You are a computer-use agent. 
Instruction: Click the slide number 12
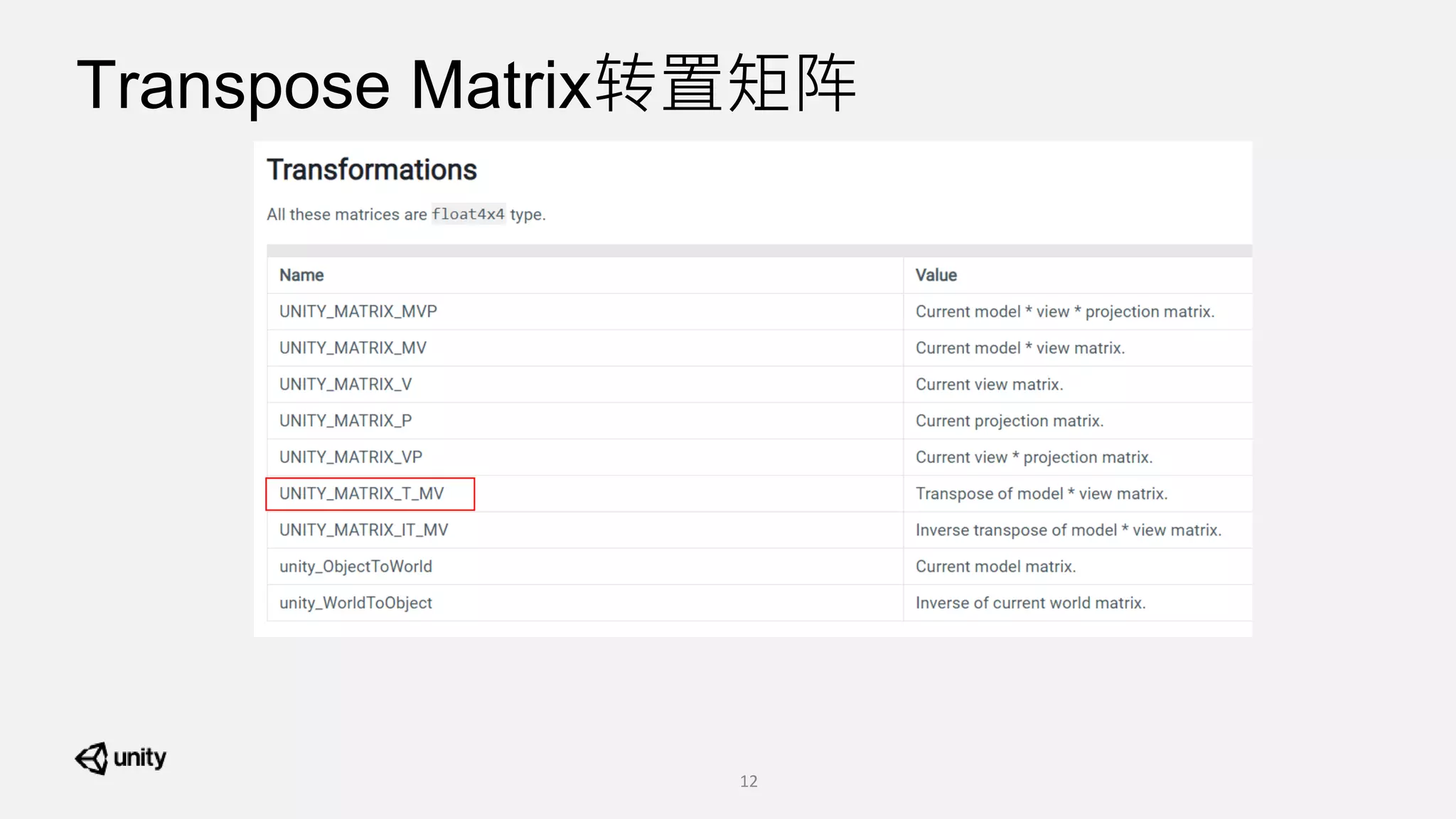click(x=749, y=781)
